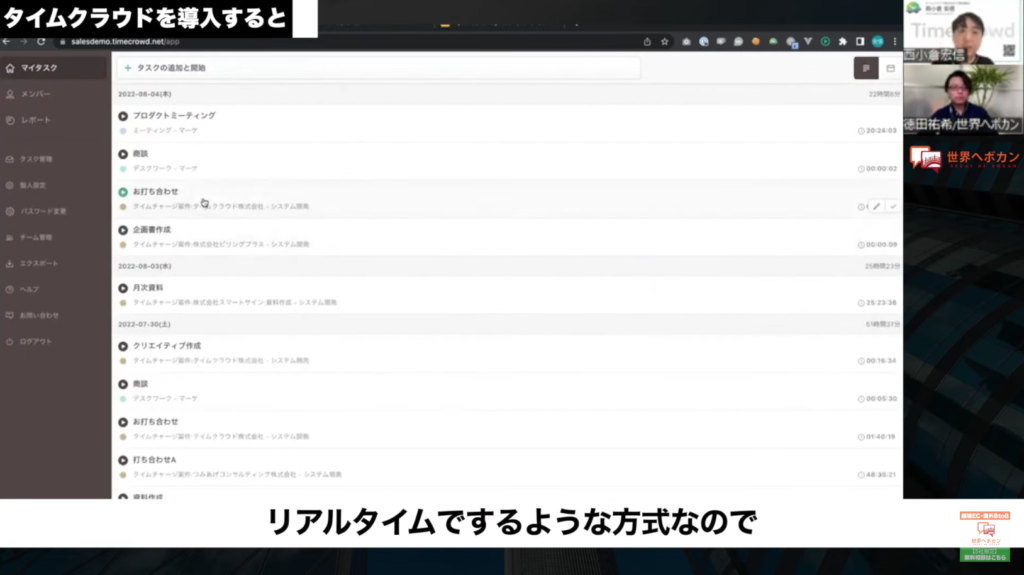This screenshot has width=1024, height=575.
Task: Open the orange circle extension icon
Action: (x=756, y=41)
